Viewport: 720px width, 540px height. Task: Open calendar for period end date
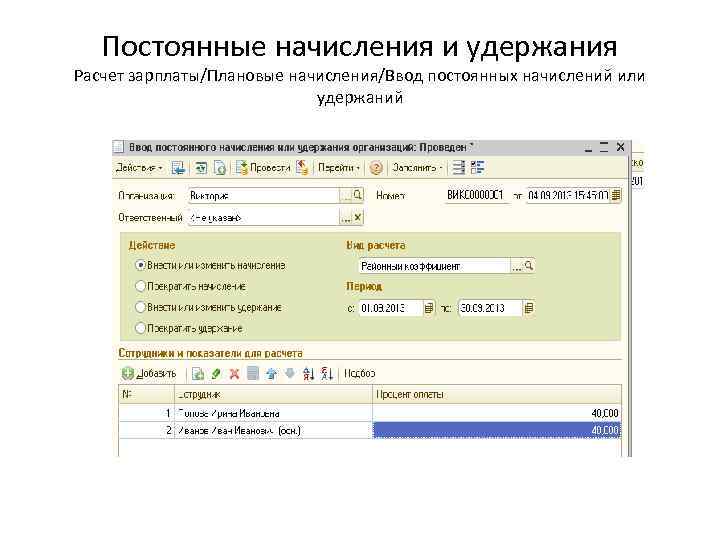[x=529, y=308]
